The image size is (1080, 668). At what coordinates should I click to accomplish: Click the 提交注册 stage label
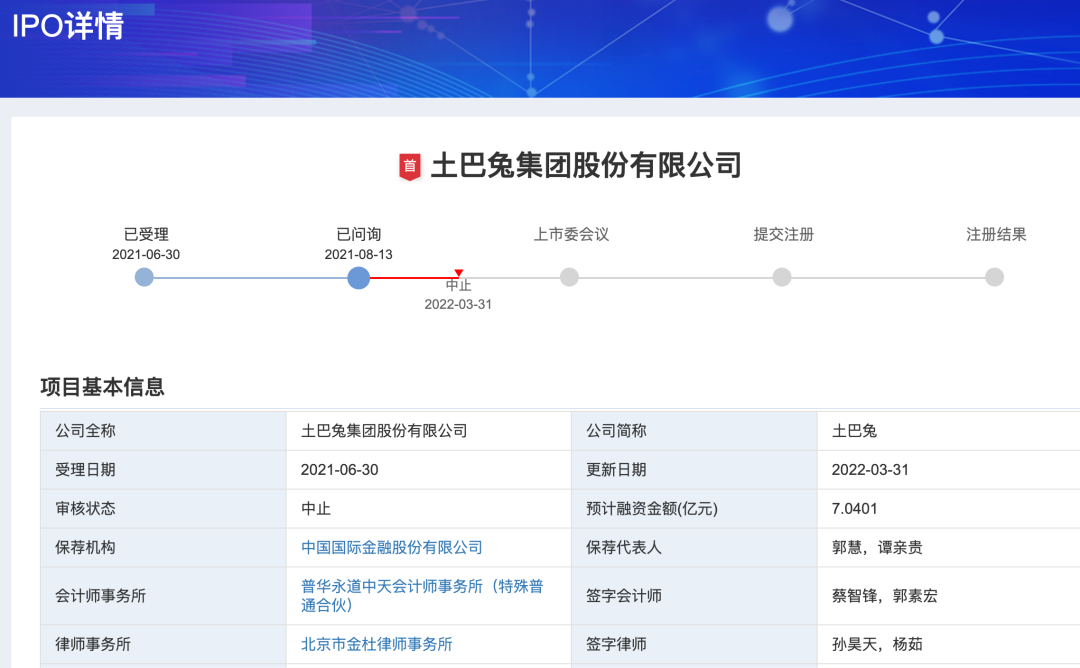point(783,235)
